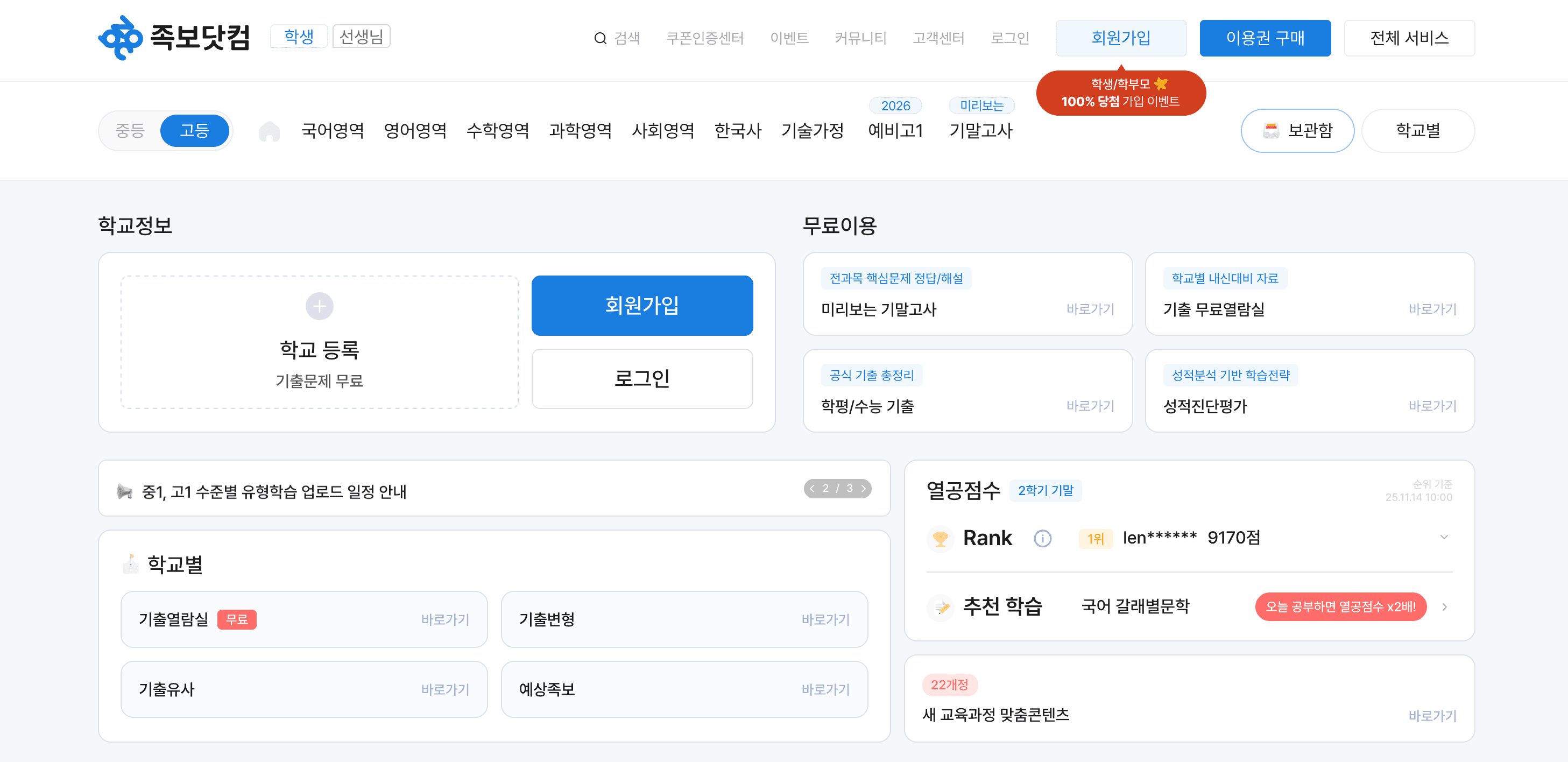Select 중등 school level
1568x762 pixels.
(130, 130)
